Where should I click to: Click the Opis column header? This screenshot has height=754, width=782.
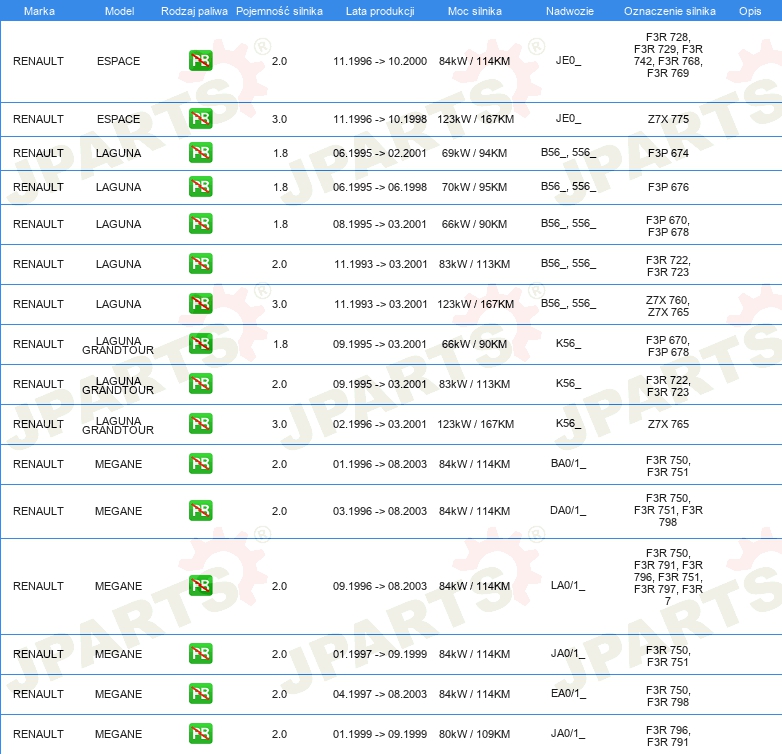click(x=749, y=10)
